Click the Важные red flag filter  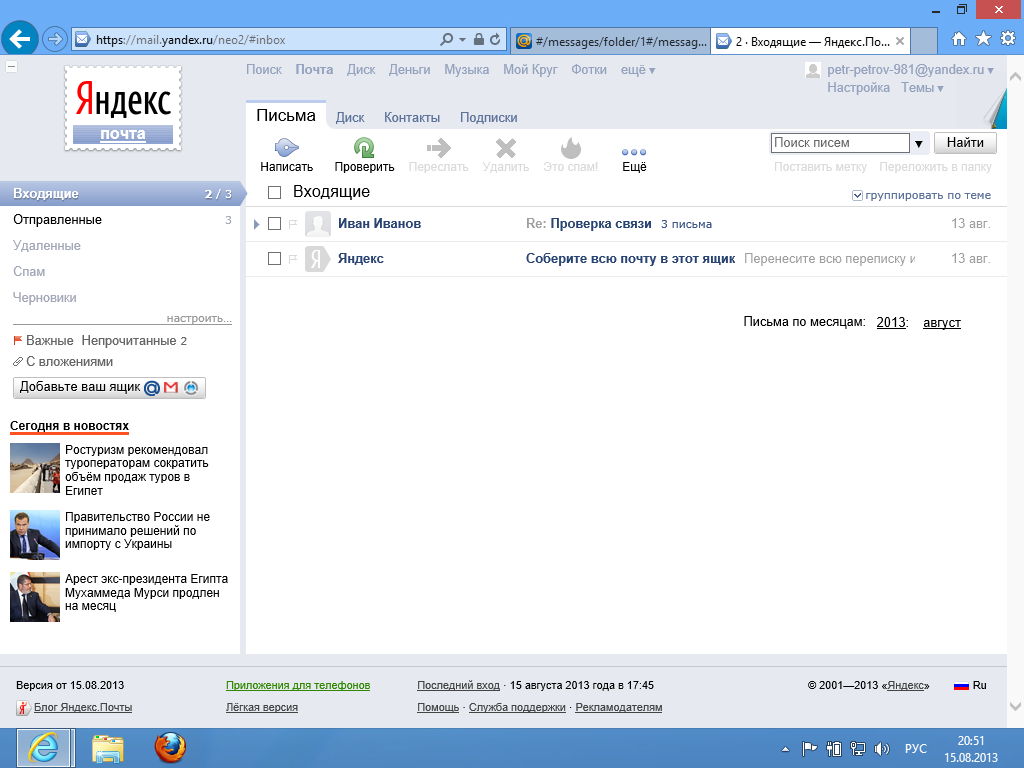click(18, 340)
